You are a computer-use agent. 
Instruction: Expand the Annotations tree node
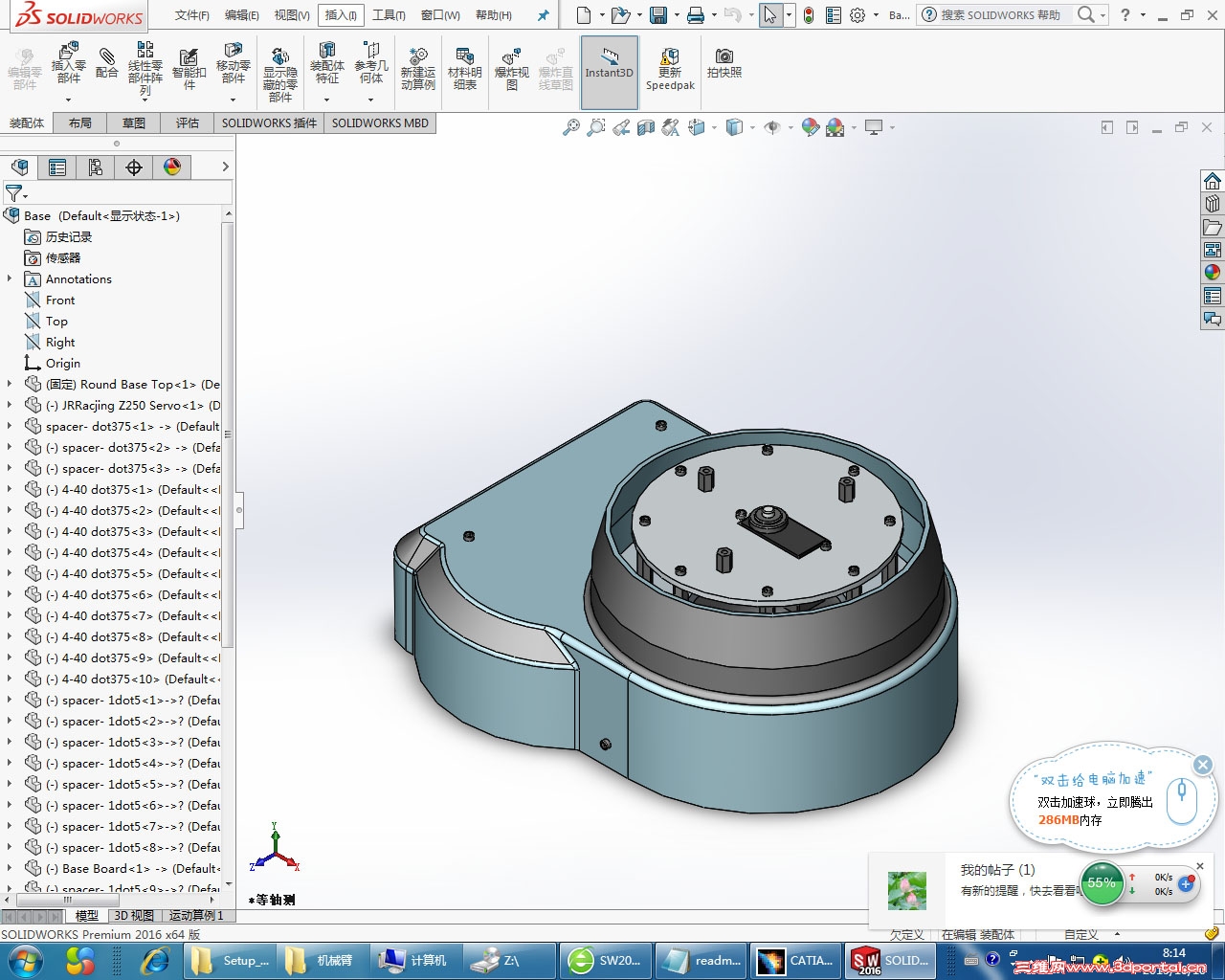(10, 279)
